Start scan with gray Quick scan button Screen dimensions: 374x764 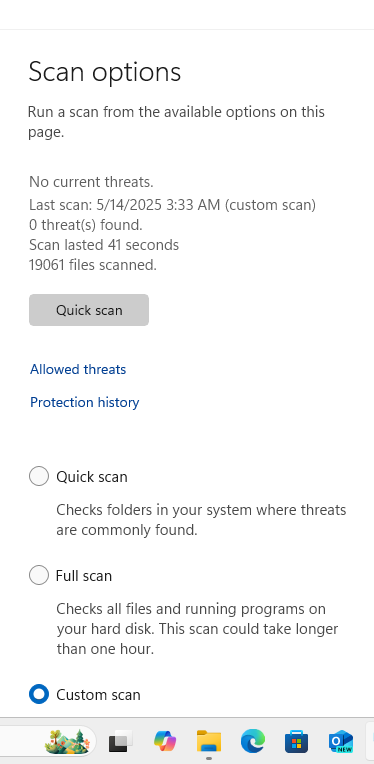[89, 310]
